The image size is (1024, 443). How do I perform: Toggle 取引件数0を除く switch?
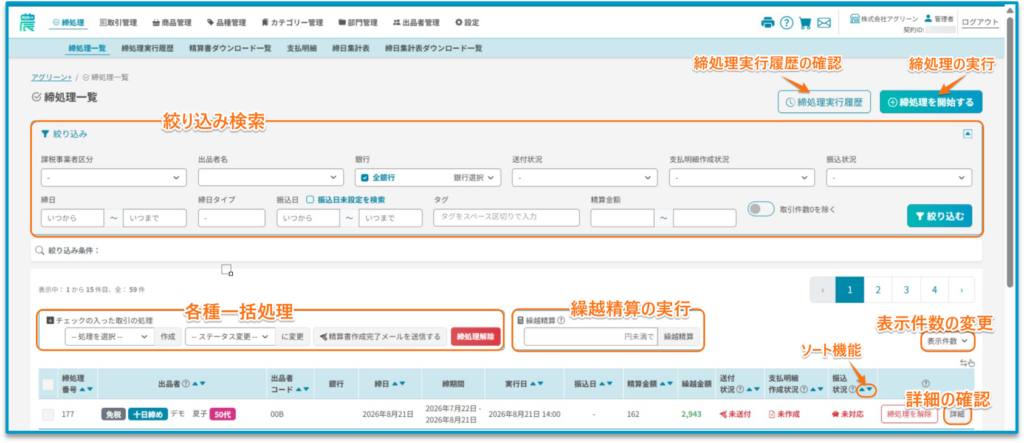point(760,210)
